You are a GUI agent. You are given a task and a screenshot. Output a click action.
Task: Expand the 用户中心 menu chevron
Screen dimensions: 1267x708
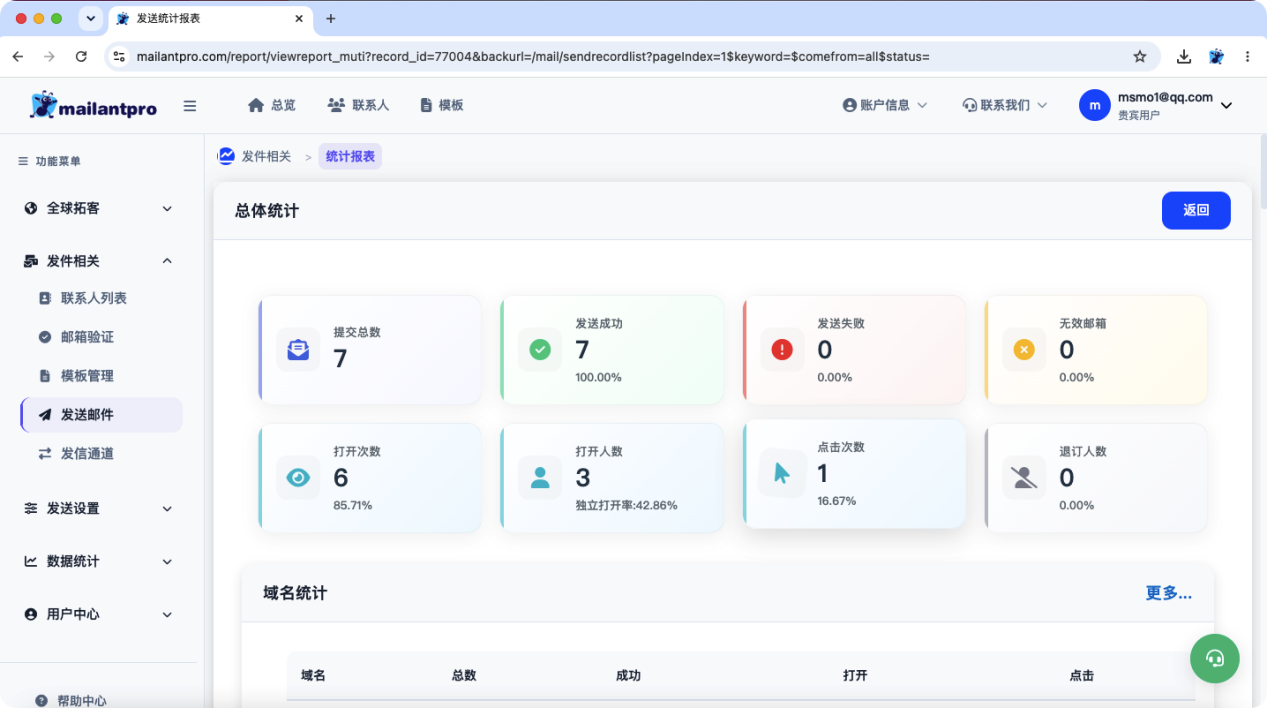[x=167, y=614]
